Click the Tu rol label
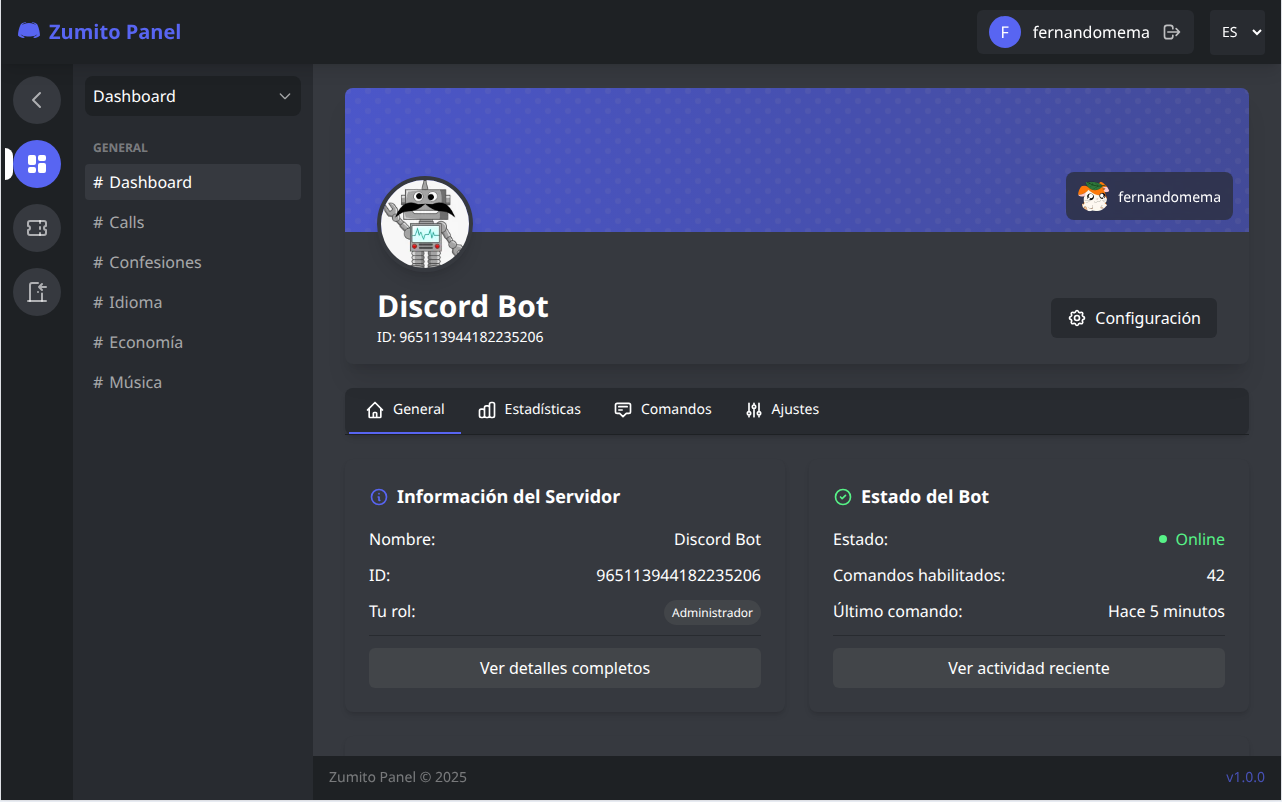Screen dimensions: 1282x802 click(x=392, y=611)
